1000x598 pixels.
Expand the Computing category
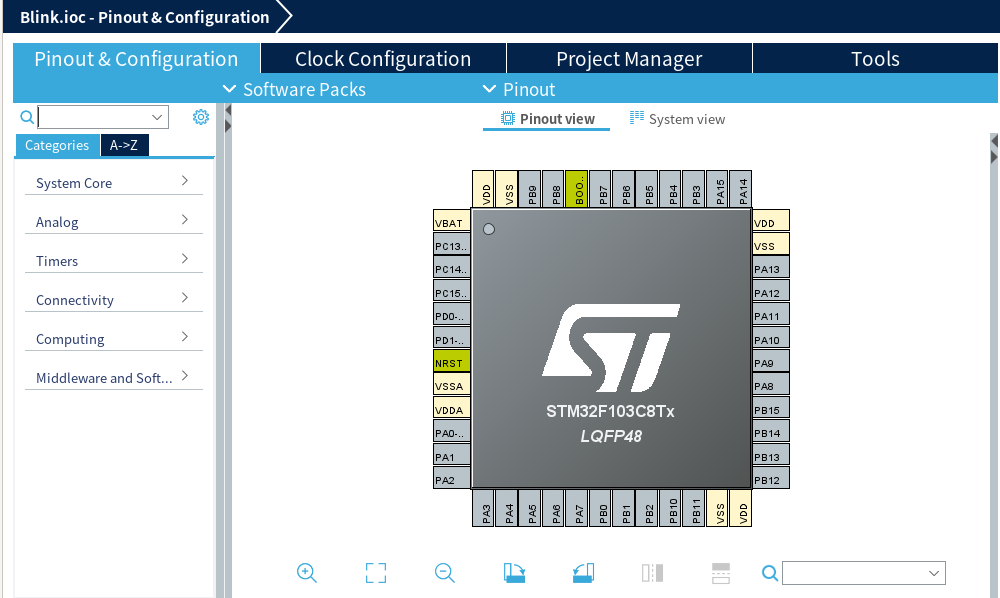click(114, 339)
